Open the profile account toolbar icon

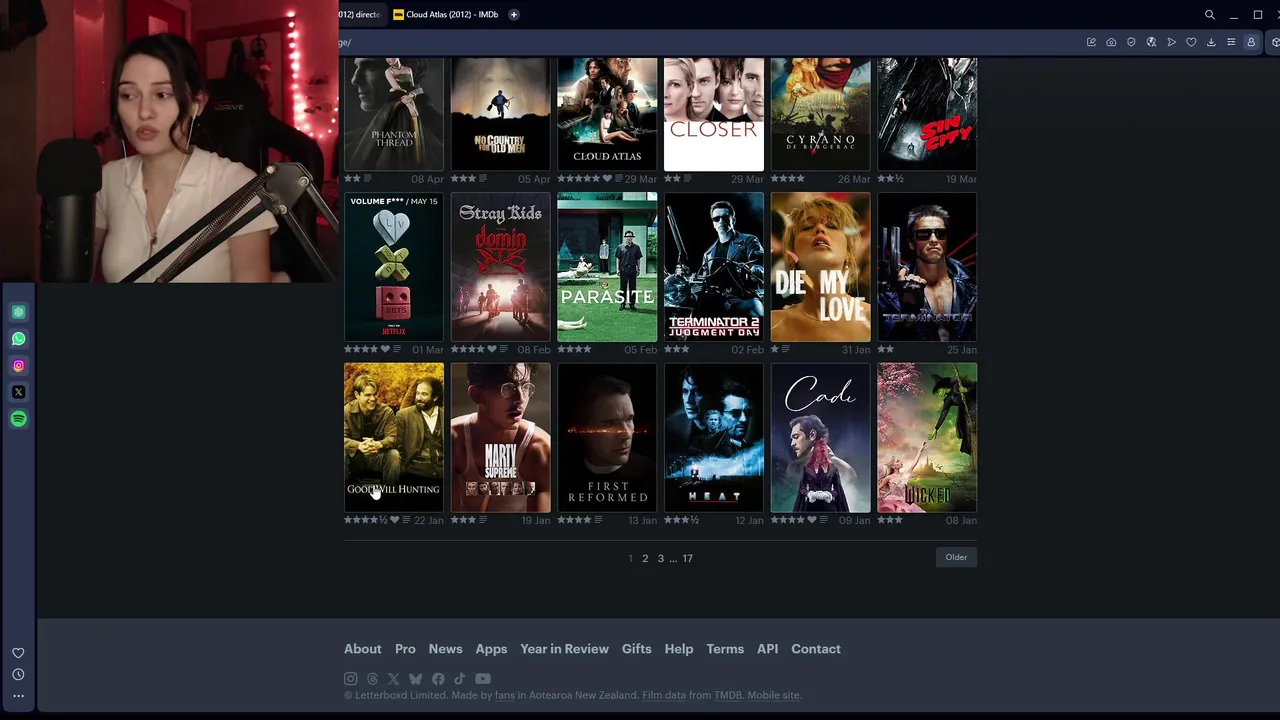(1251, 42)
